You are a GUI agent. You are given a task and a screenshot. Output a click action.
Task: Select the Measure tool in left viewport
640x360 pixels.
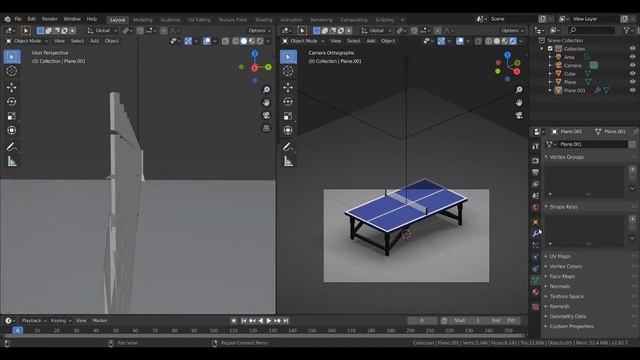point(12,162)
